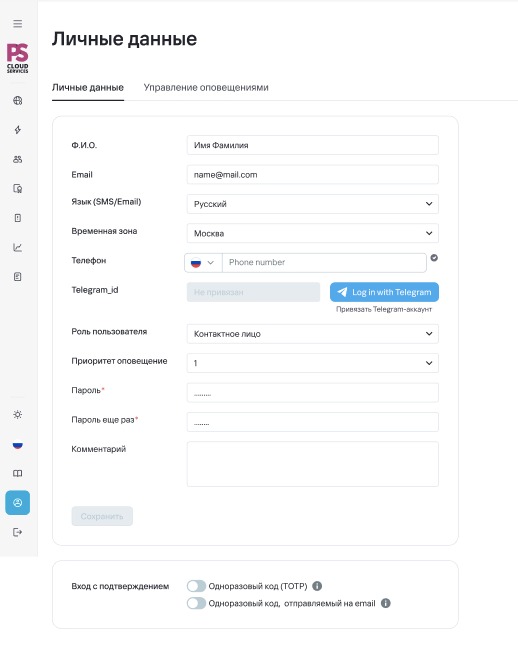This screenshot has width=518, height=647.
Task: Click the Log in with Telegram button
Action: pos(384,292)
